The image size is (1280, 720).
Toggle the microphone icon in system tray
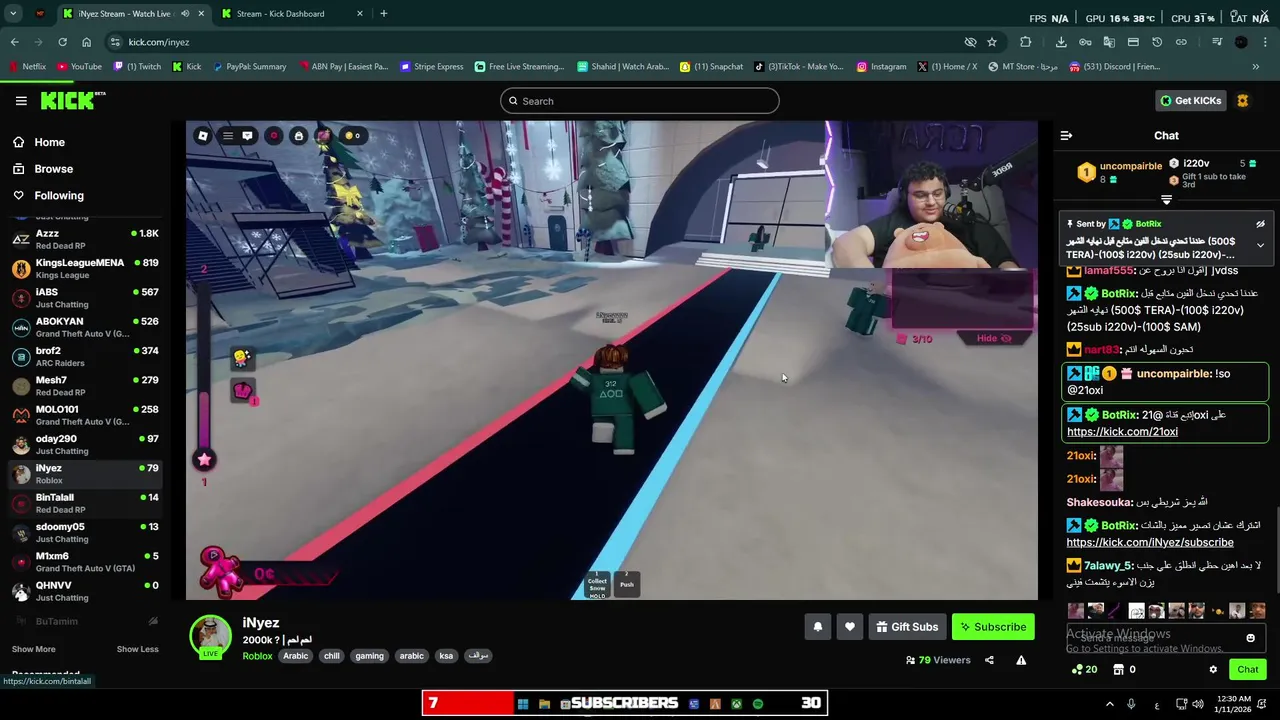click(x=1131, y=704)
